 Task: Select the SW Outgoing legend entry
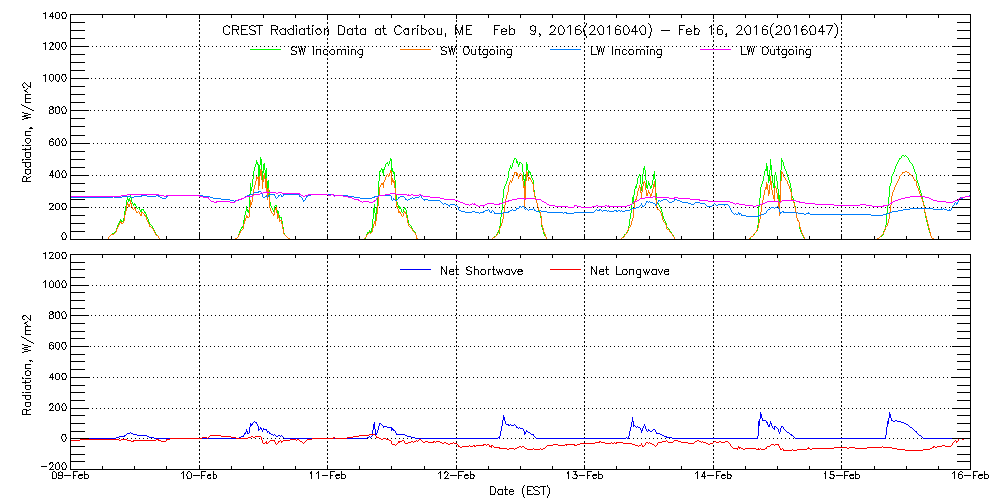(x=476, y=52)
